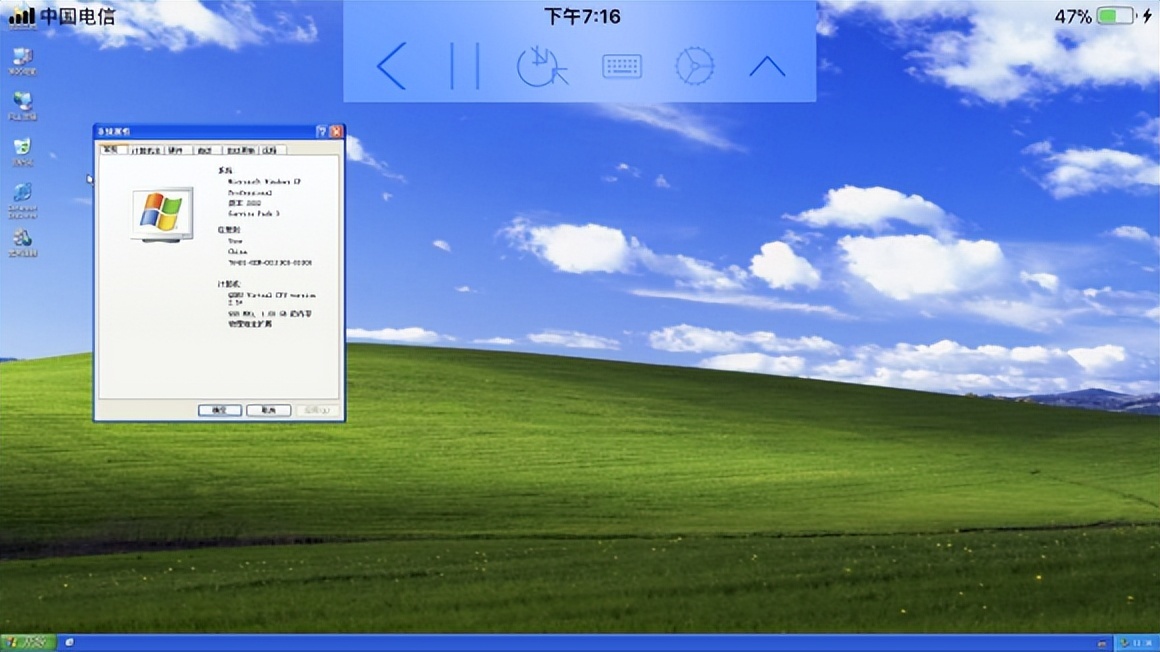Select the Internet Explorer desktop icon
1160x652 pixels.
[x=22, y=200]
